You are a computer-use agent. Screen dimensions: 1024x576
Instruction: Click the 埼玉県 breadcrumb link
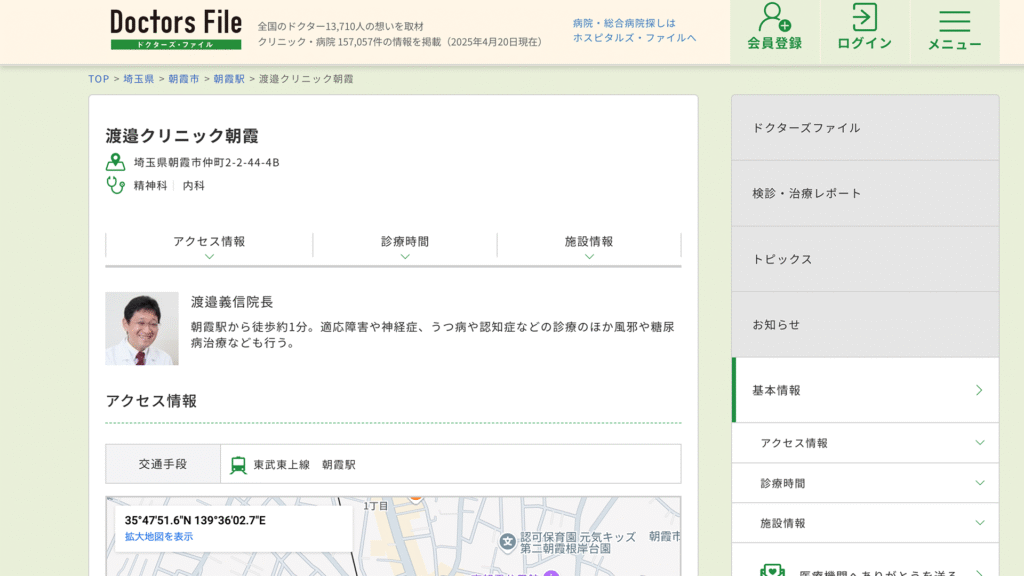[139, 79]
